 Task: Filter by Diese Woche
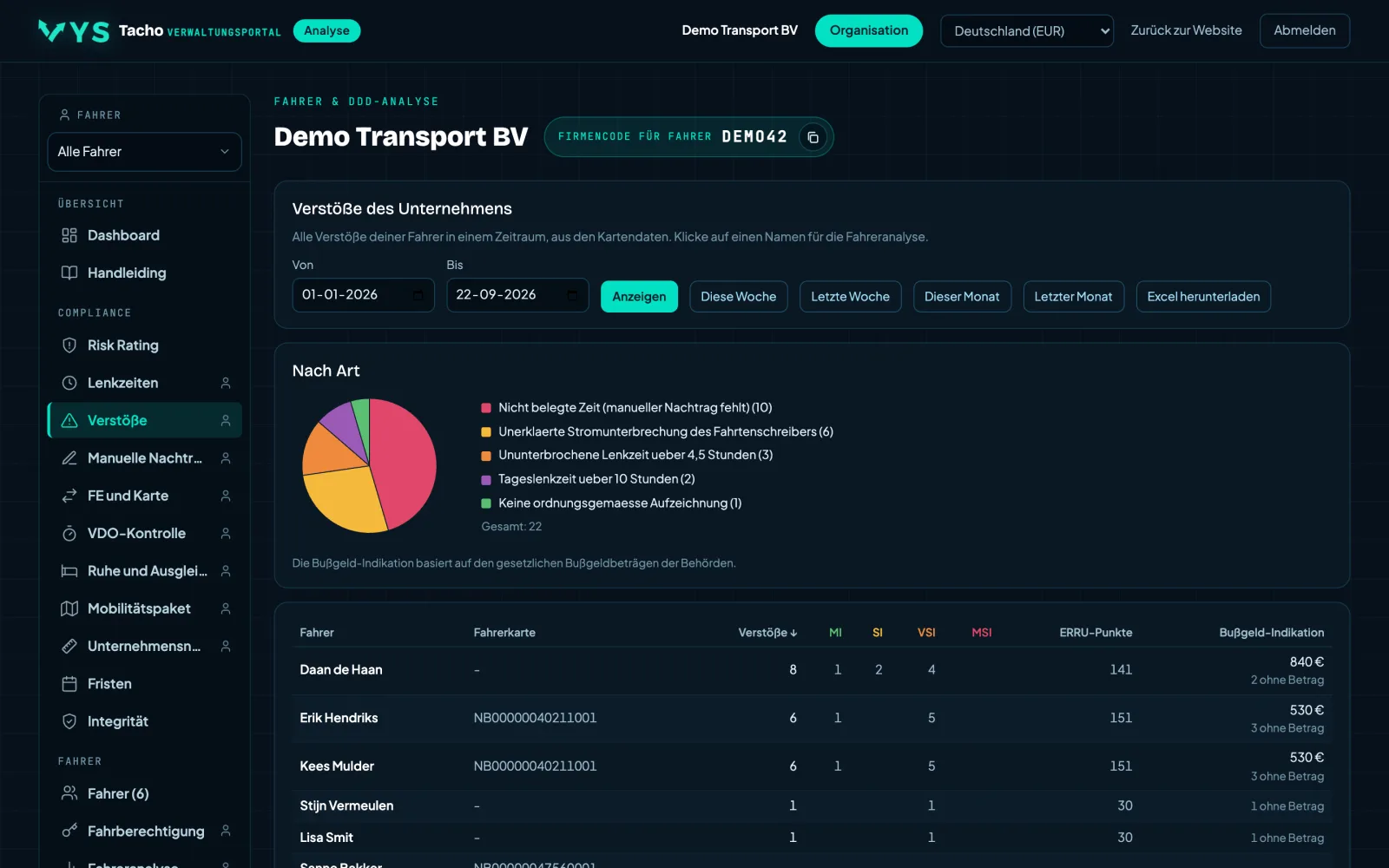pos(739,297)
